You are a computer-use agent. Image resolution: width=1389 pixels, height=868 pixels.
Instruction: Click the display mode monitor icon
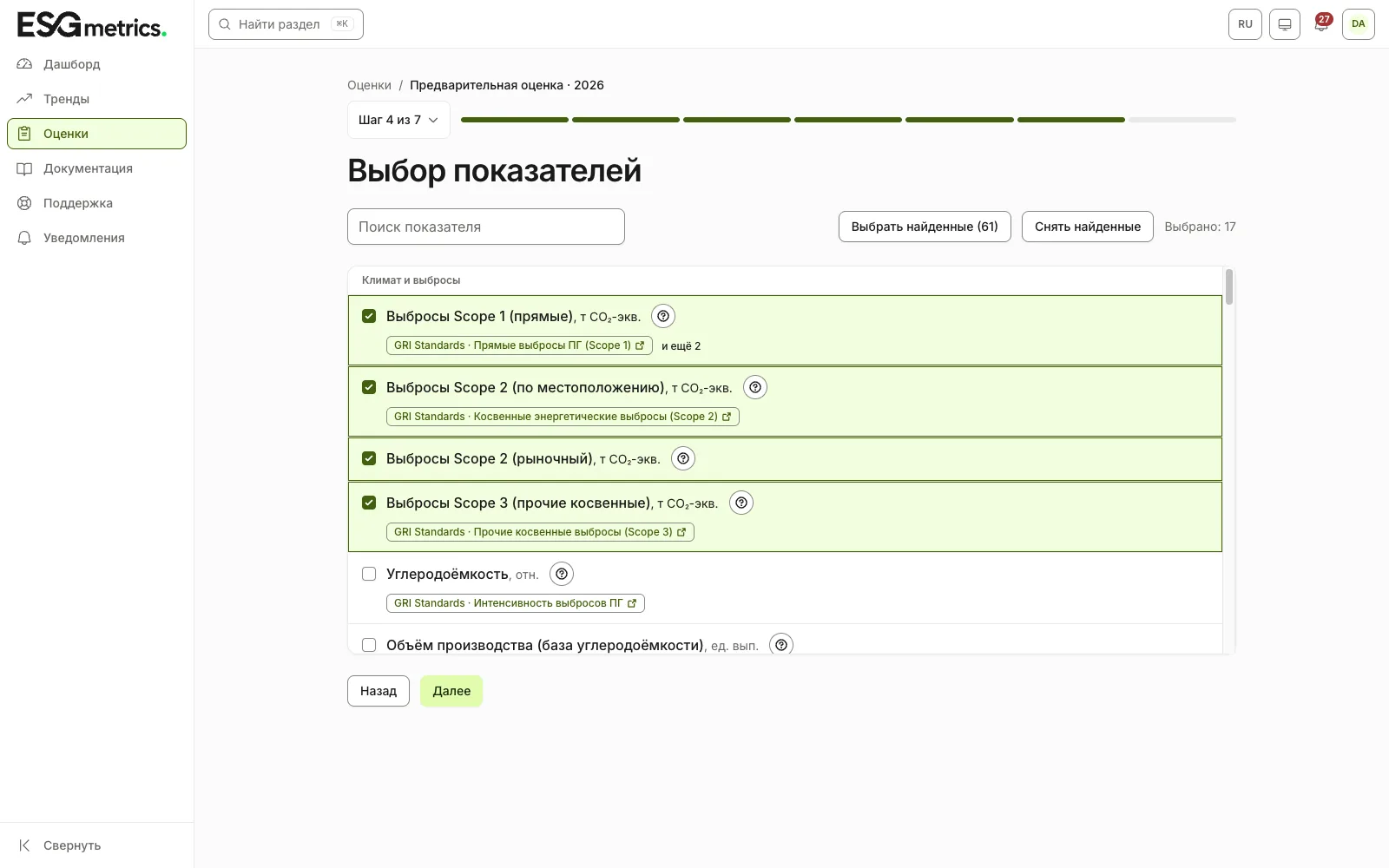coord(1285,24)
